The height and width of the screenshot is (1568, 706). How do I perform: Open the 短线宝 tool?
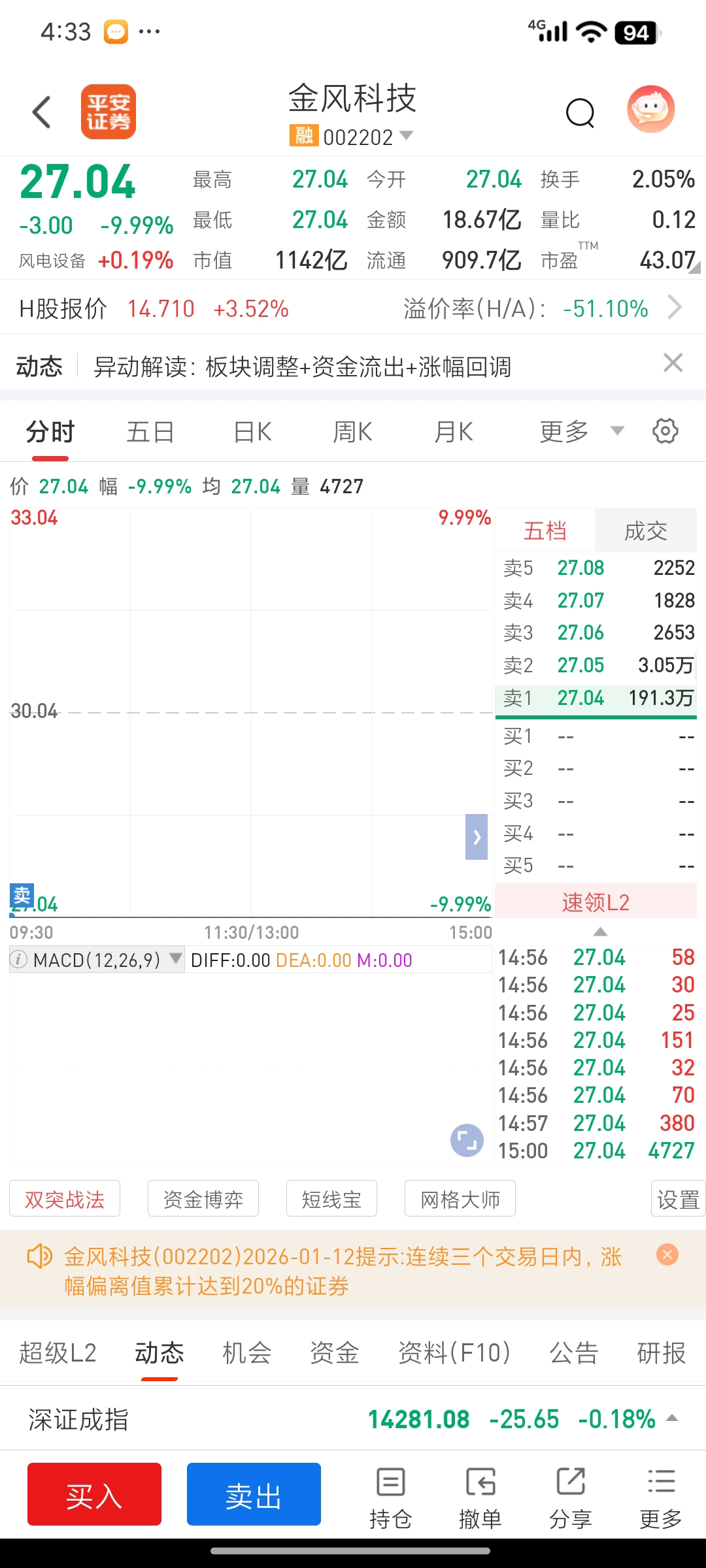pyautogui.click(x=331, y=1199)
